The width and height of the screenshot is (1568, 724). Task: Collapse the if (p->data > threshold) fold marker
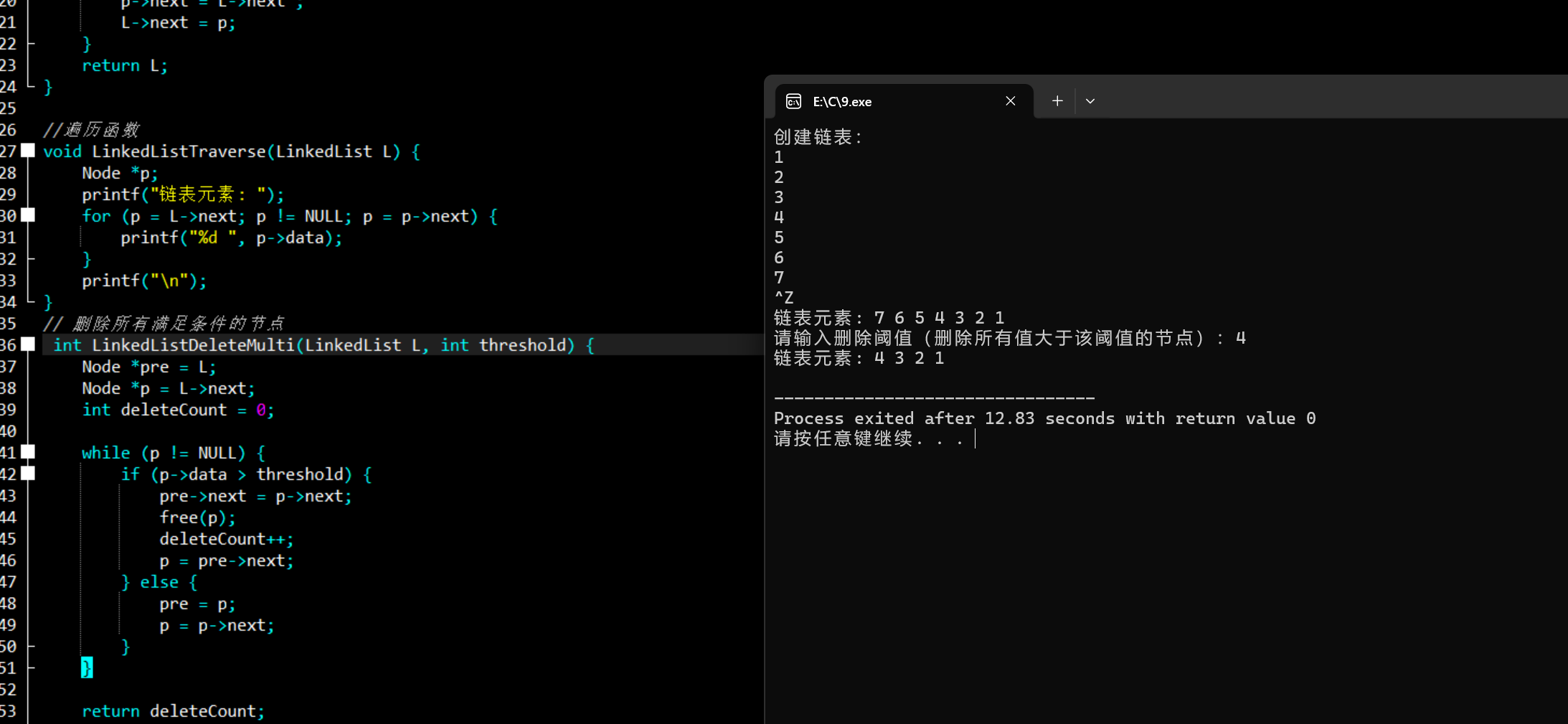click(28, 474)
